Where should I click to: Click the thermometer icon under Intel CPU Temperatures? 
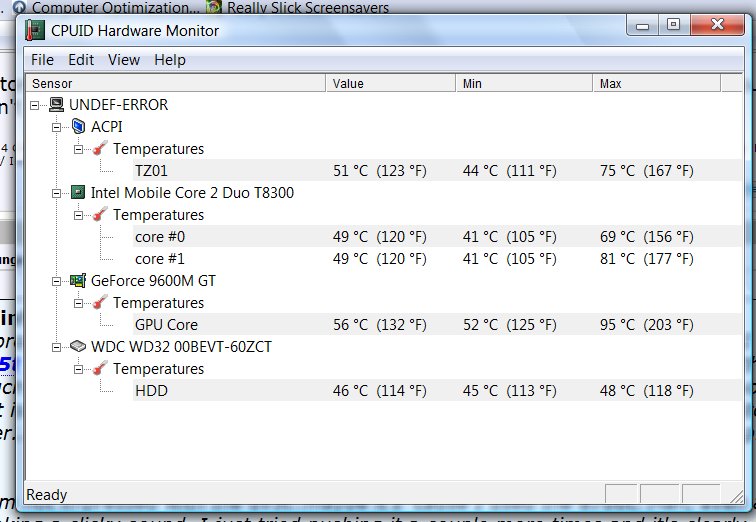pyautogui.click(x=100, y=214)
